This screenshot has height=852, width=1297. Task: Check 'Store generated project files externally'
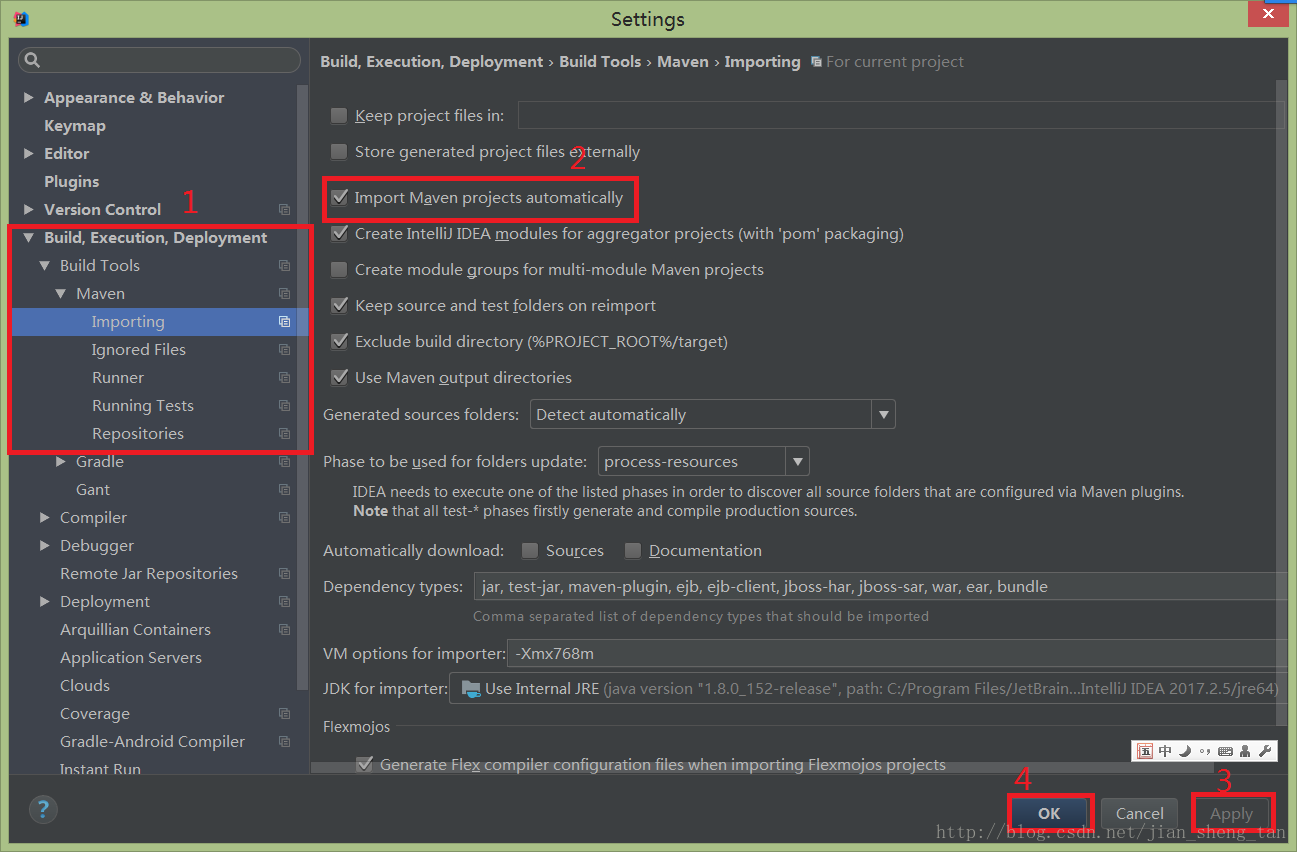339,152
